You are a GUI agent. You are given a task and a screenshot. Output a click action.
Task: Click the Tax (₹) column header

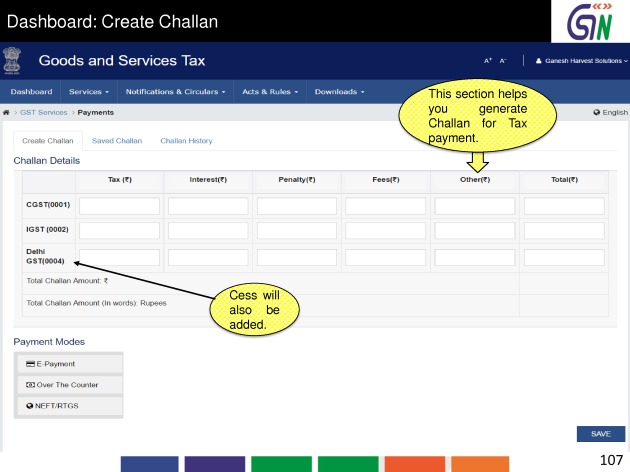point(120,180)
